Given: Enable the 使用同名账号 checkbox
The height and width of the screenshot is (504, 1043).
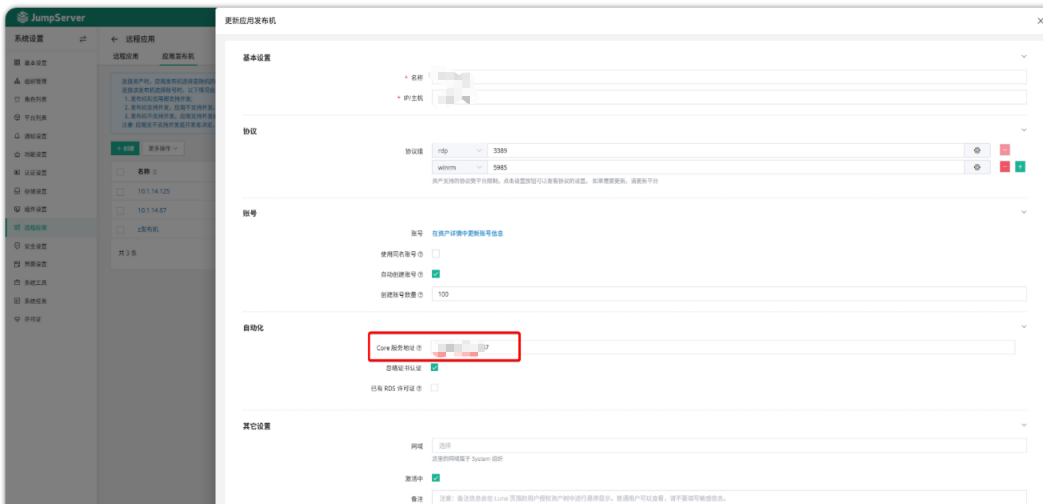Looking at the screenshot, I should (x=435, y=254).
